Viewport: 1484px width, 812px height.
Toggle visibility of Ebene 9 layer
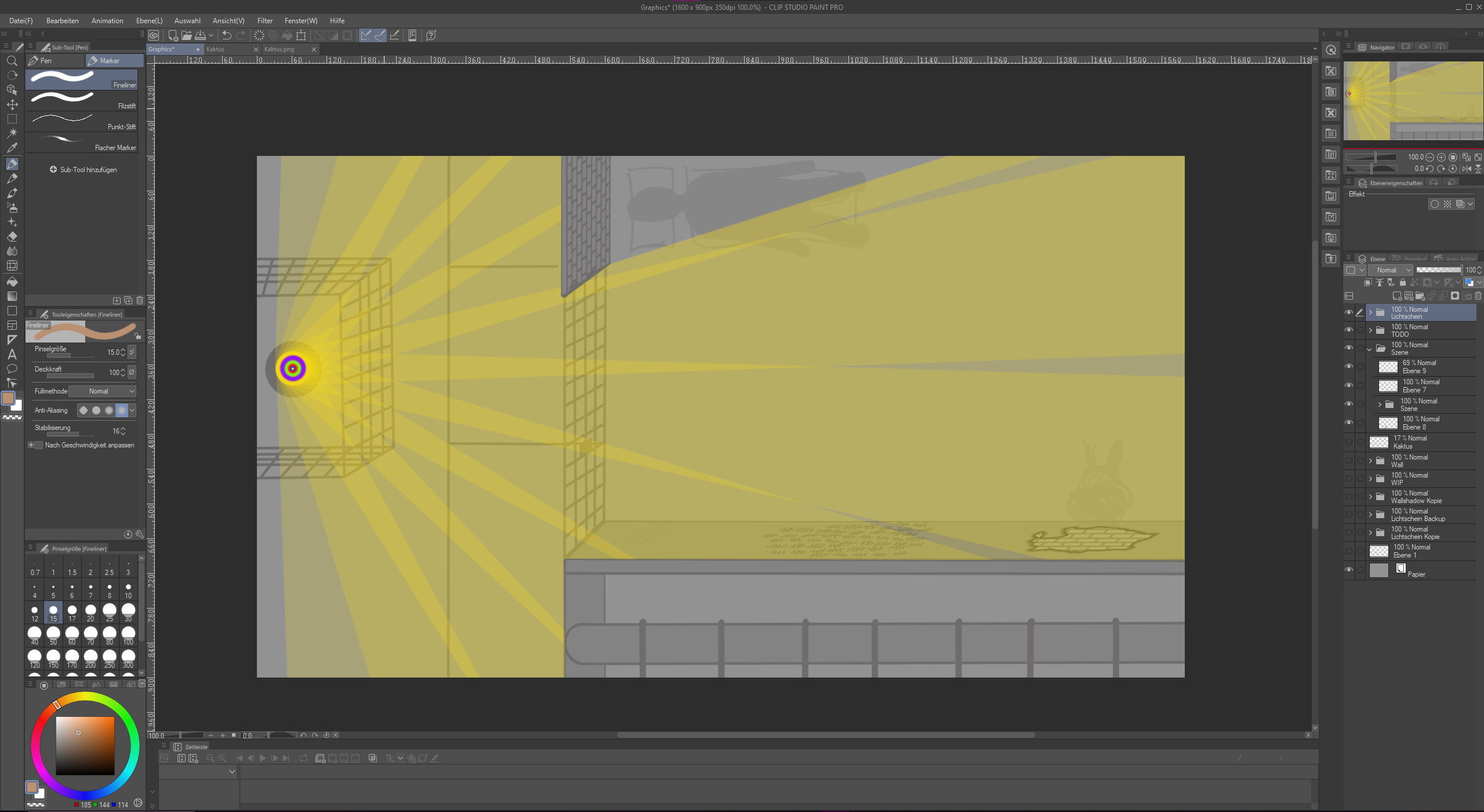point(1349,367)
